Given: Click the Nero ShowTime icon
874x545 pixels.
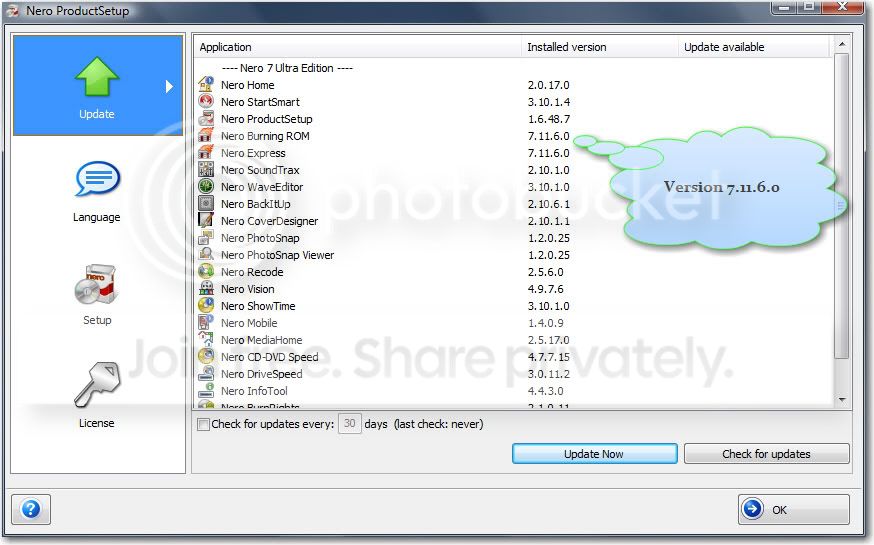Looking at the screenshot, I should 206,305.
